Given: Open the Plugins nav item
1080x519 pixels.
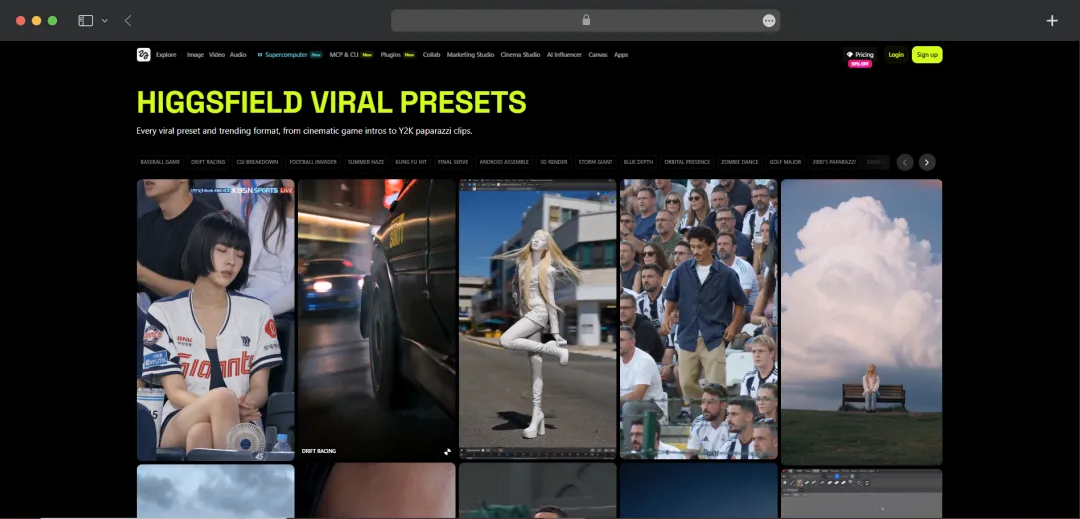Looking at the screenshot, I should pos(398,54).
